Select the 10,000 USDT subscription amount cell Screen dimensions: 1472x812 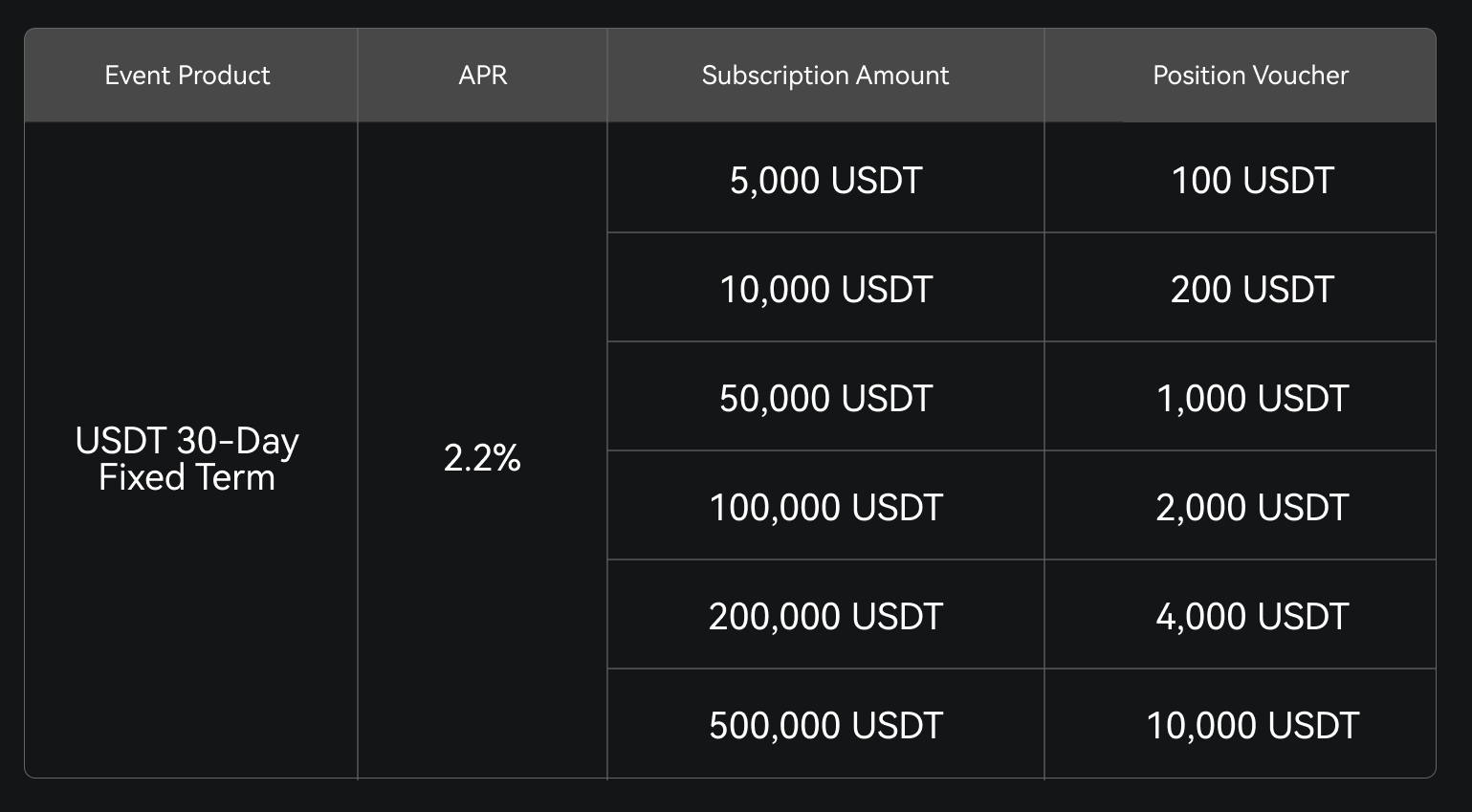825,290
